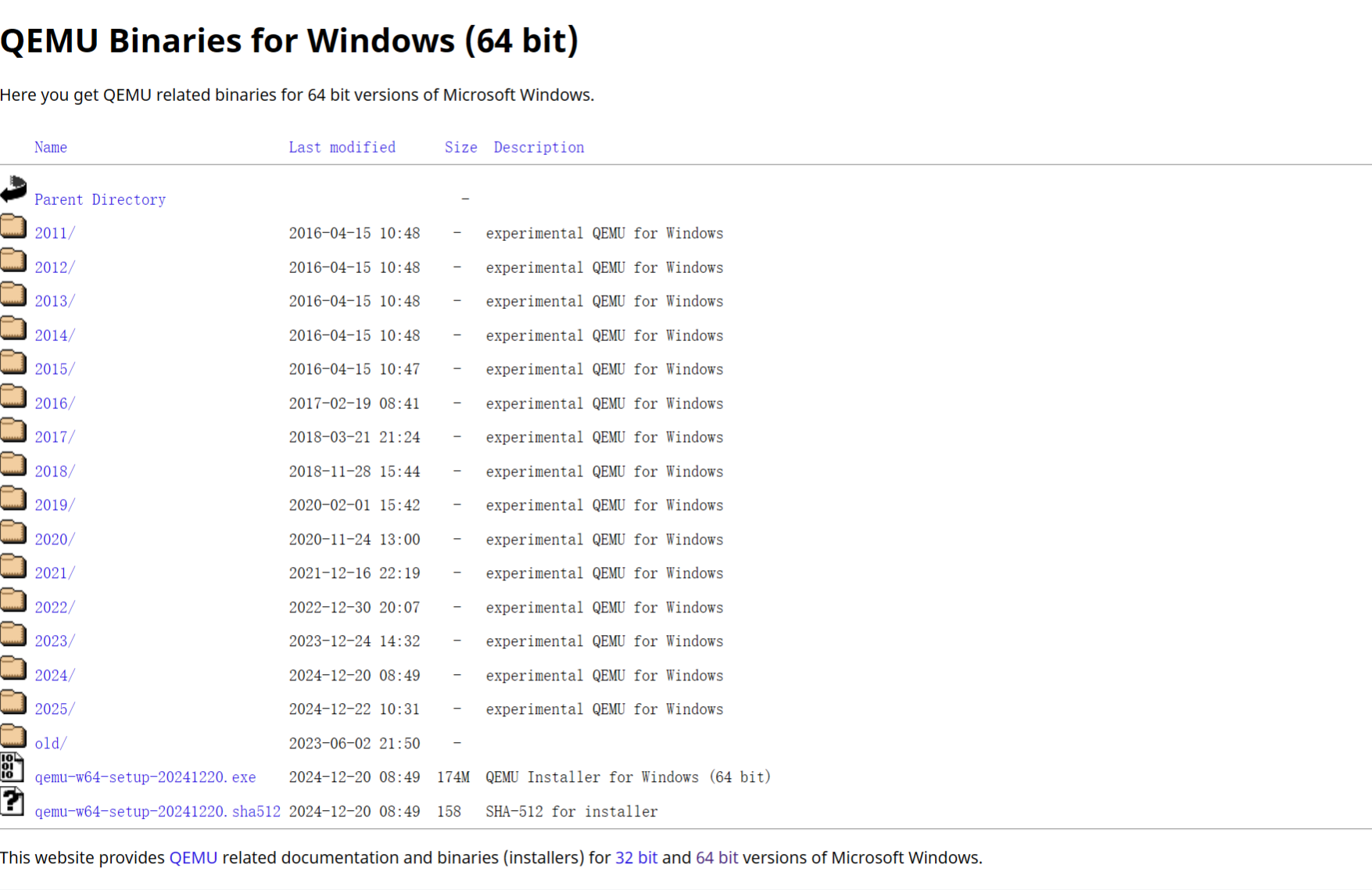Click the folder icon beside 2022/

click(x=13, y=600)
